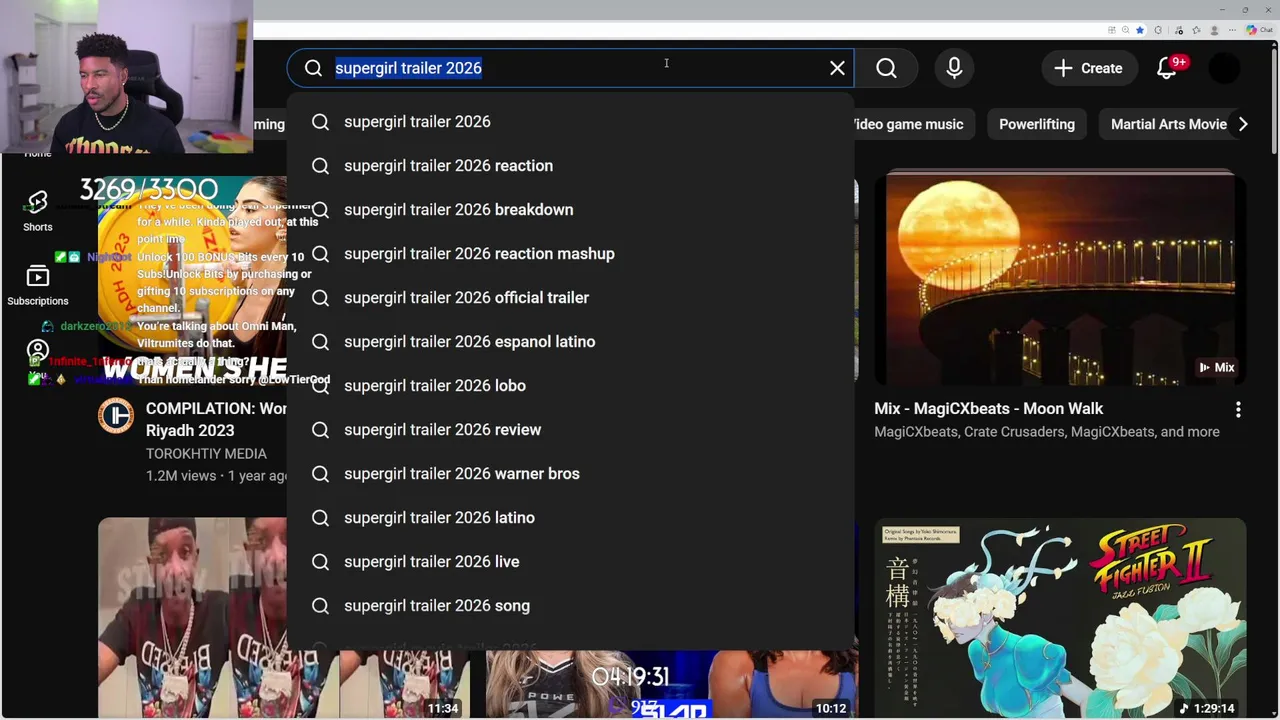Click inside the search input field
Image resolution: width=1280 pixels, height=720 pixels.
click(570, 68)
